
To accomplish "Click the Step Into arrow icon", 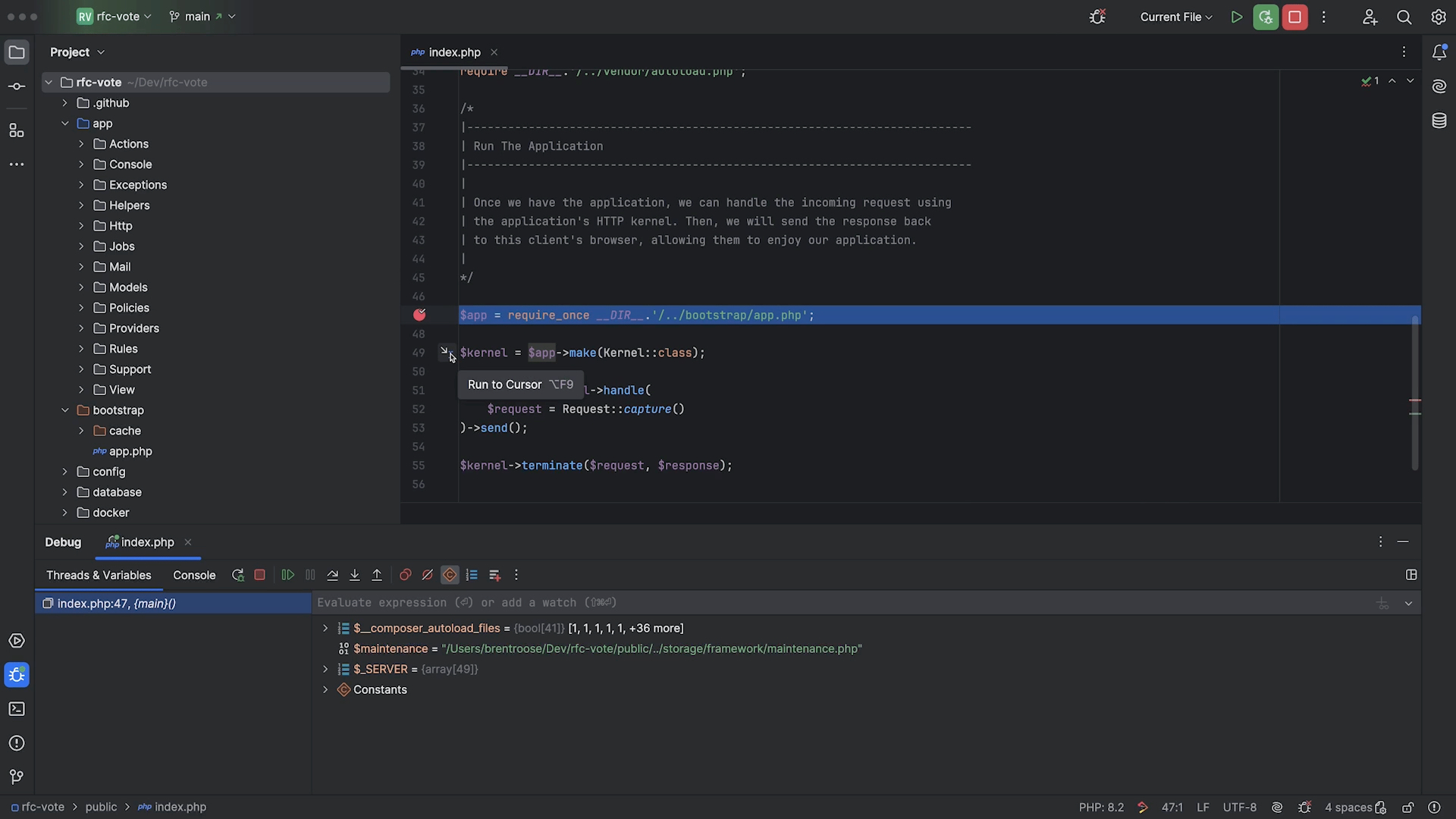I will pos(354,576).
